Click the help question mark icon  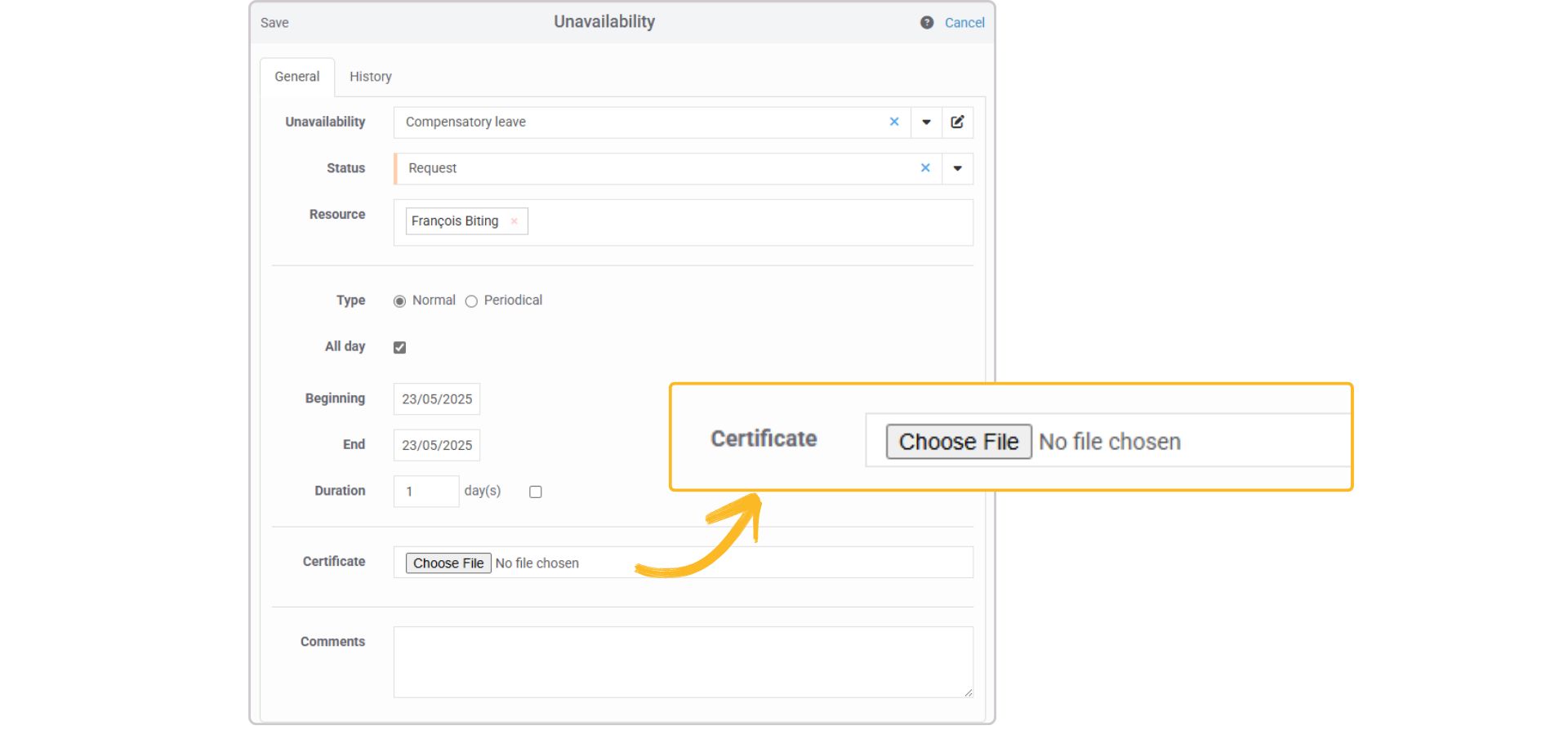pos(926,23)
